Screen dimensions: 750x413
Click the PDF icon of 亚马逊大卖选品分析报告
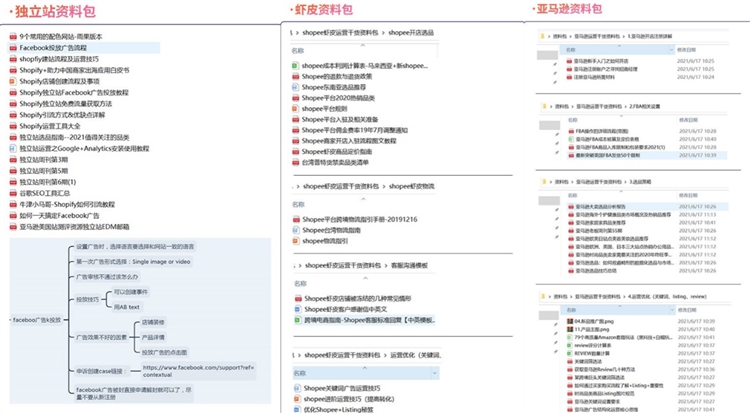tap(571, 207)
